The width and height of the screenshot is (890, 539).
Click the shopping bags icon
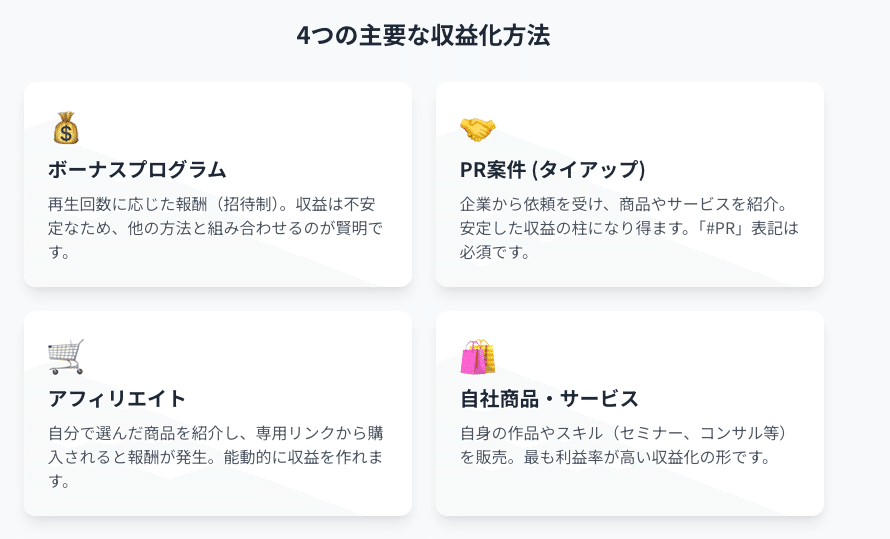(x=477, y=356)
